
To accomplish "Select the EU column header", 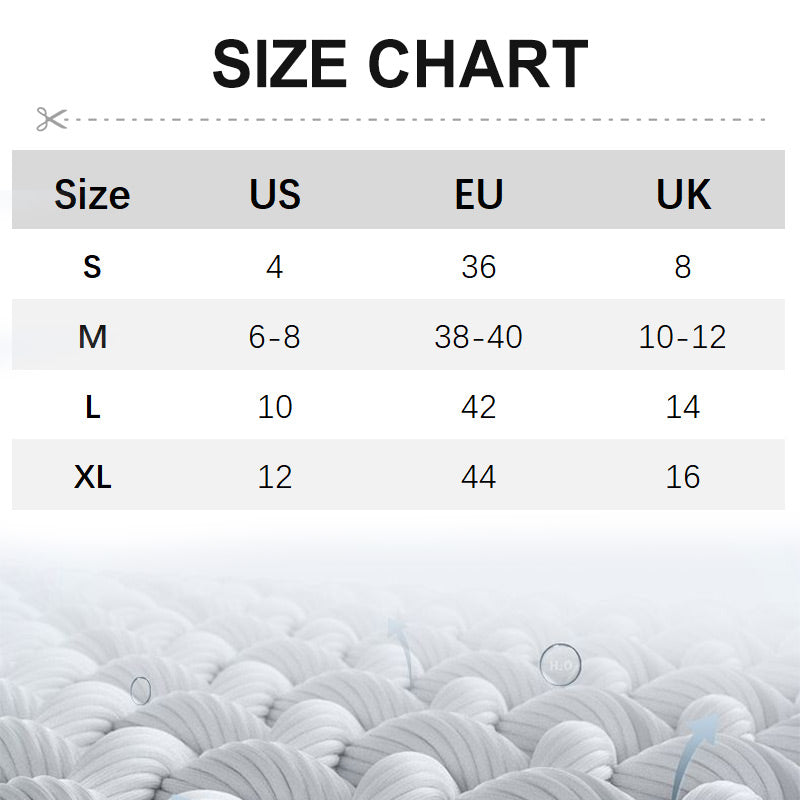I will click(479, 194).
